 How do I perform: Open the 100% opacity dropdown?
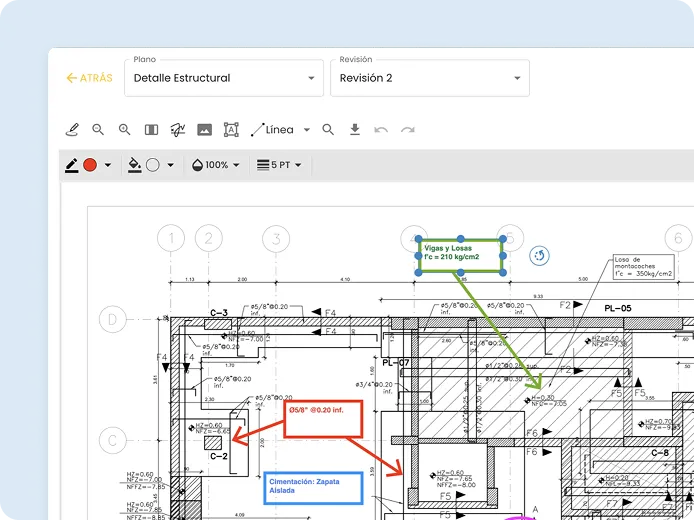click(x=216, y=165)
